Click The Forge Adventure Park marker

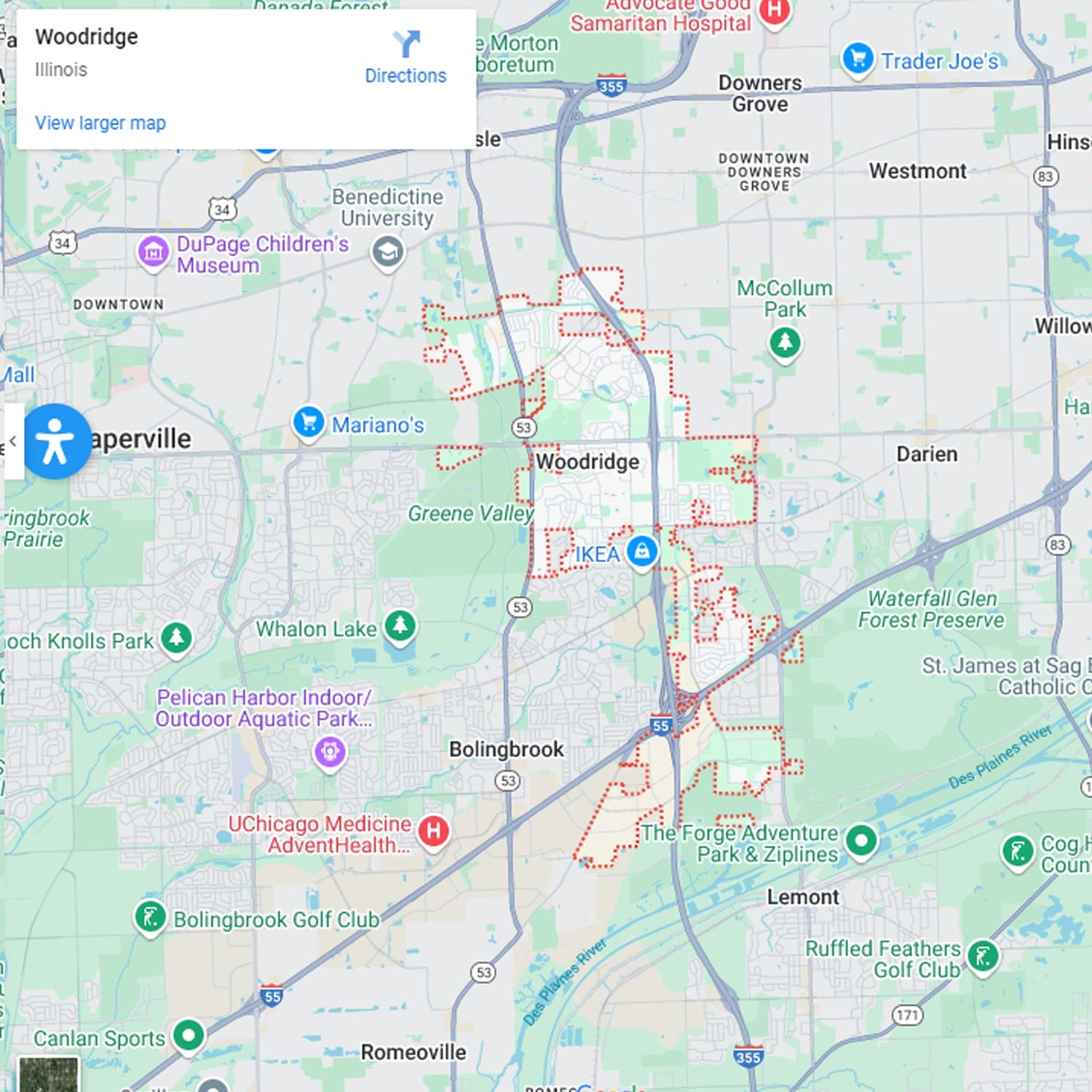click(861, 841)
